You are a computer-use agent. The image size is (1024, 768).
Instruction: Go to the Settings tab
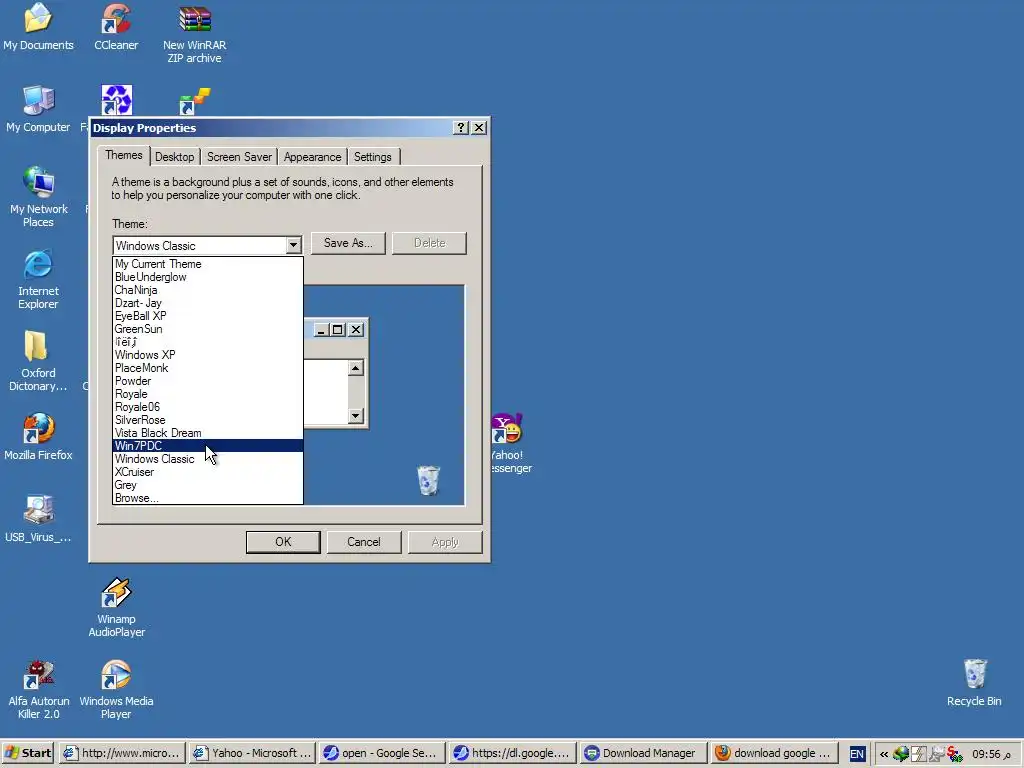click(x=372, y=157)
